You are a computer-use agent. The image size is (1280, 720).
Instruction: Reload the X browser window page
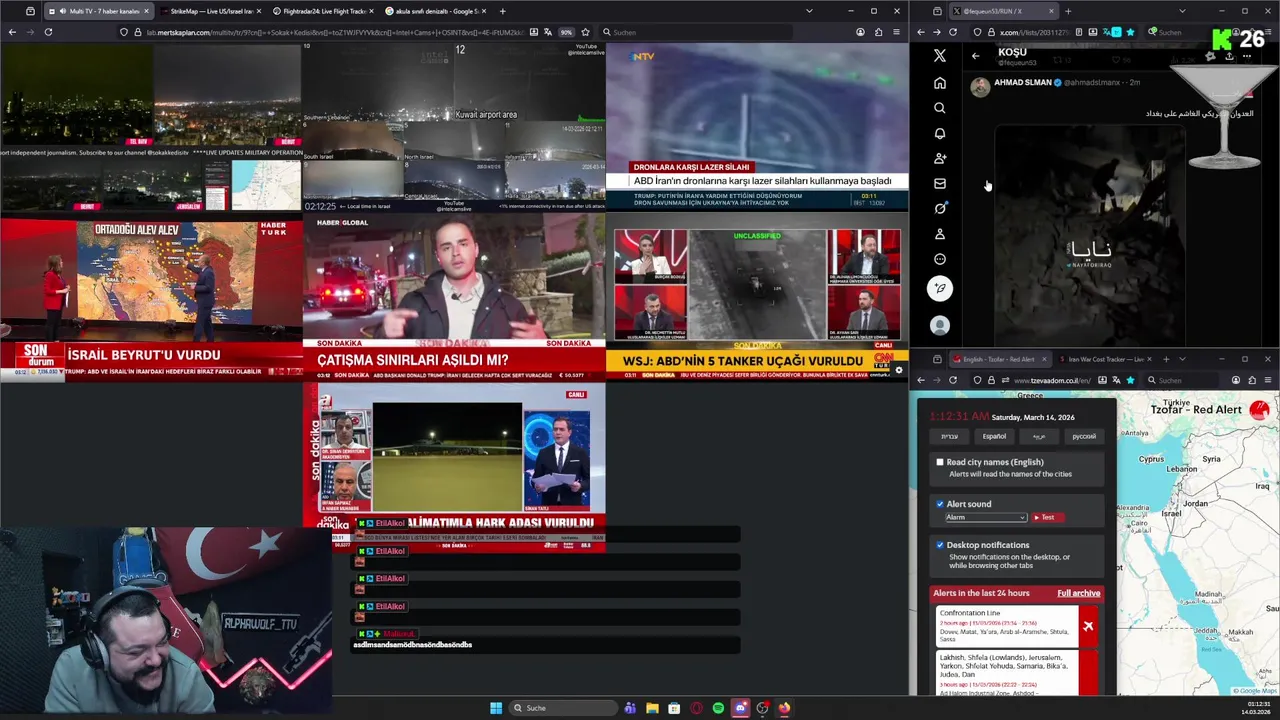tap(952, 32)
